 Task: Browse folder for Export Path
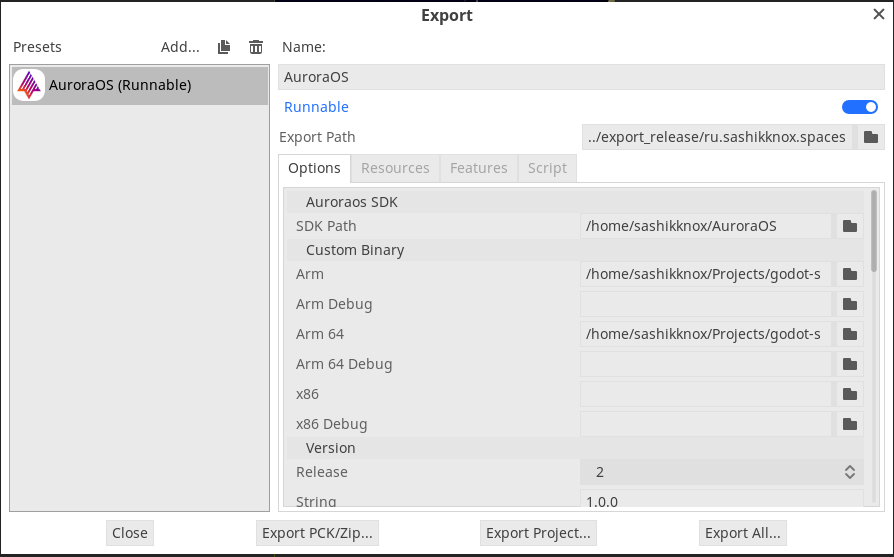coord(871,137)
